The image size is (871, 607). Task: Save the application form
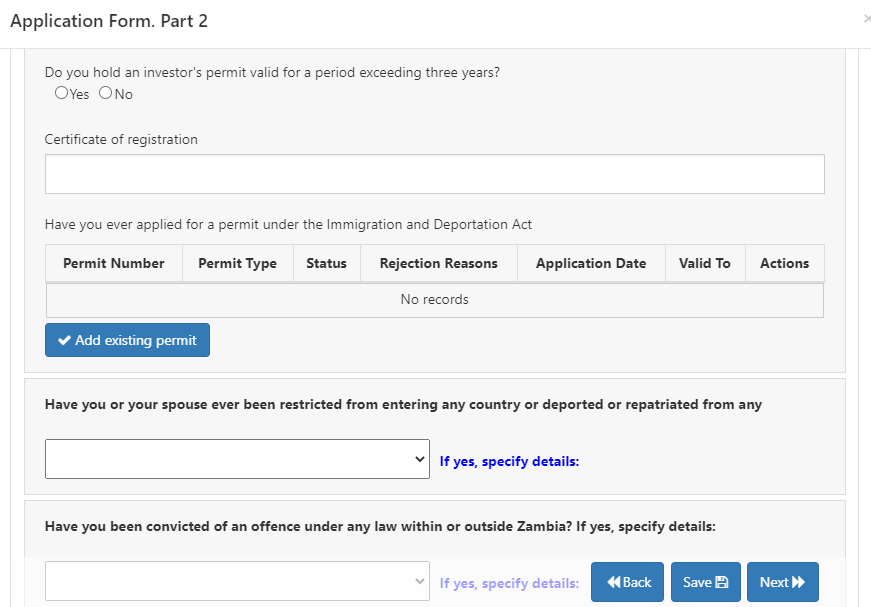tap(705, 582)
